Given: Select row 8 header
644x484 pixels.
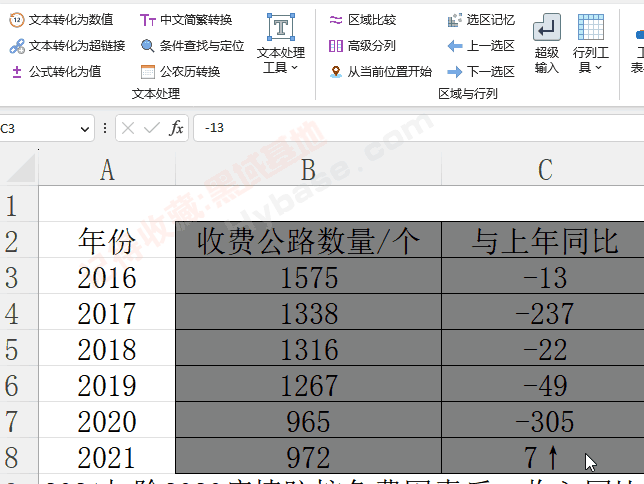Looking at the screenshot, I should tap(19, 456).
